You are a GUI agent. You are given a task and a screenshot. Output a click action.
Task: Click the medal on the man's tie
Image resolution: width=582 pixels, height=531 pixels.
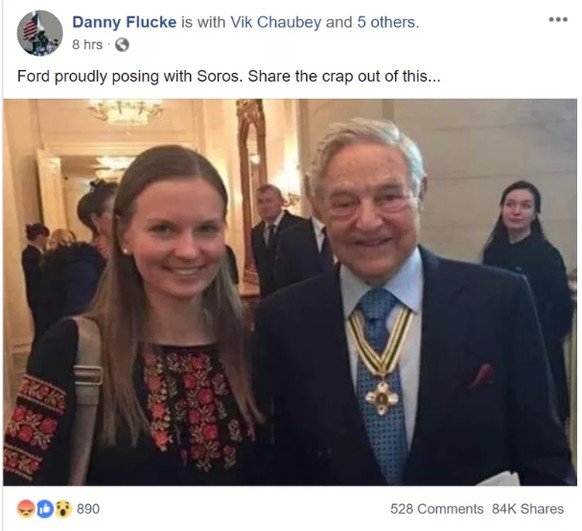point(382,398)
